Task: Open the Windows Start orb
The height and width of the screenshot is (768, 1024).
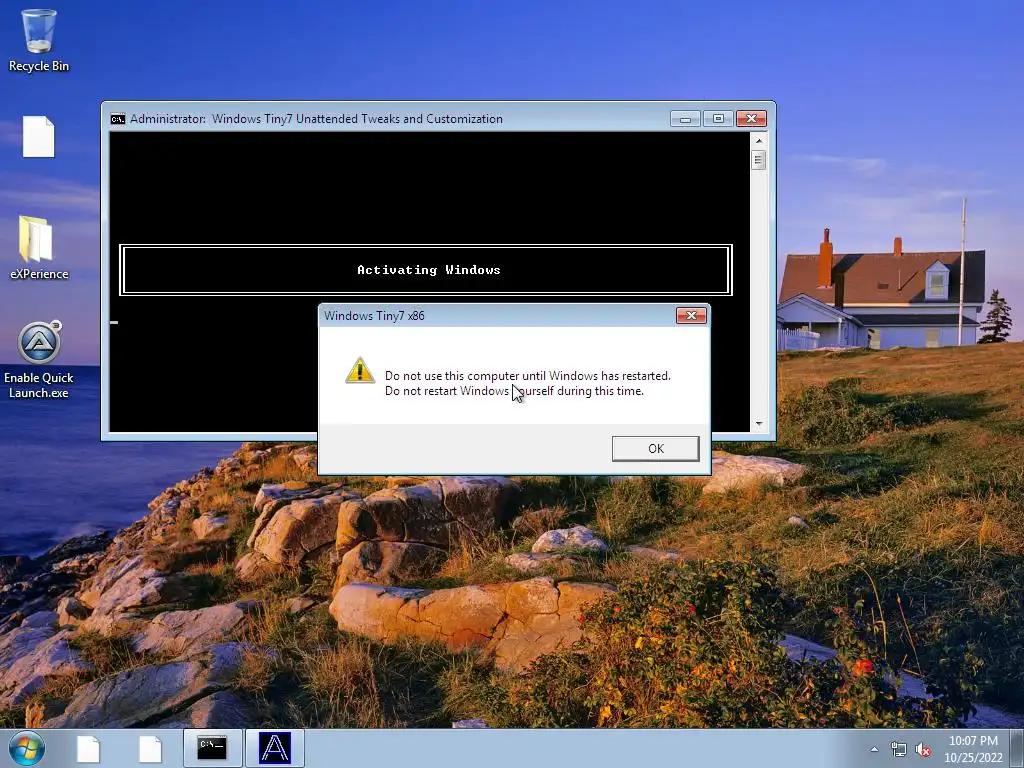Action: point(27,748)
